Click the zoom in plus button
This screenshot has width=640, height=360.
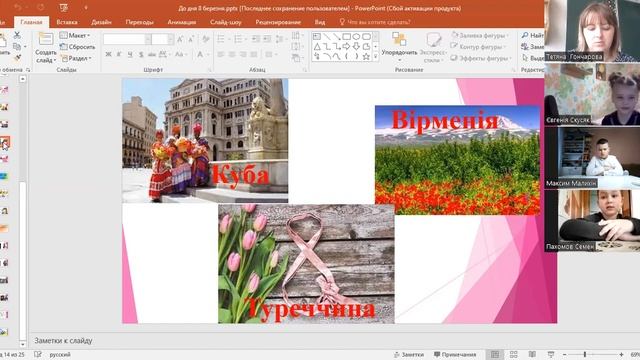point(621,354)
